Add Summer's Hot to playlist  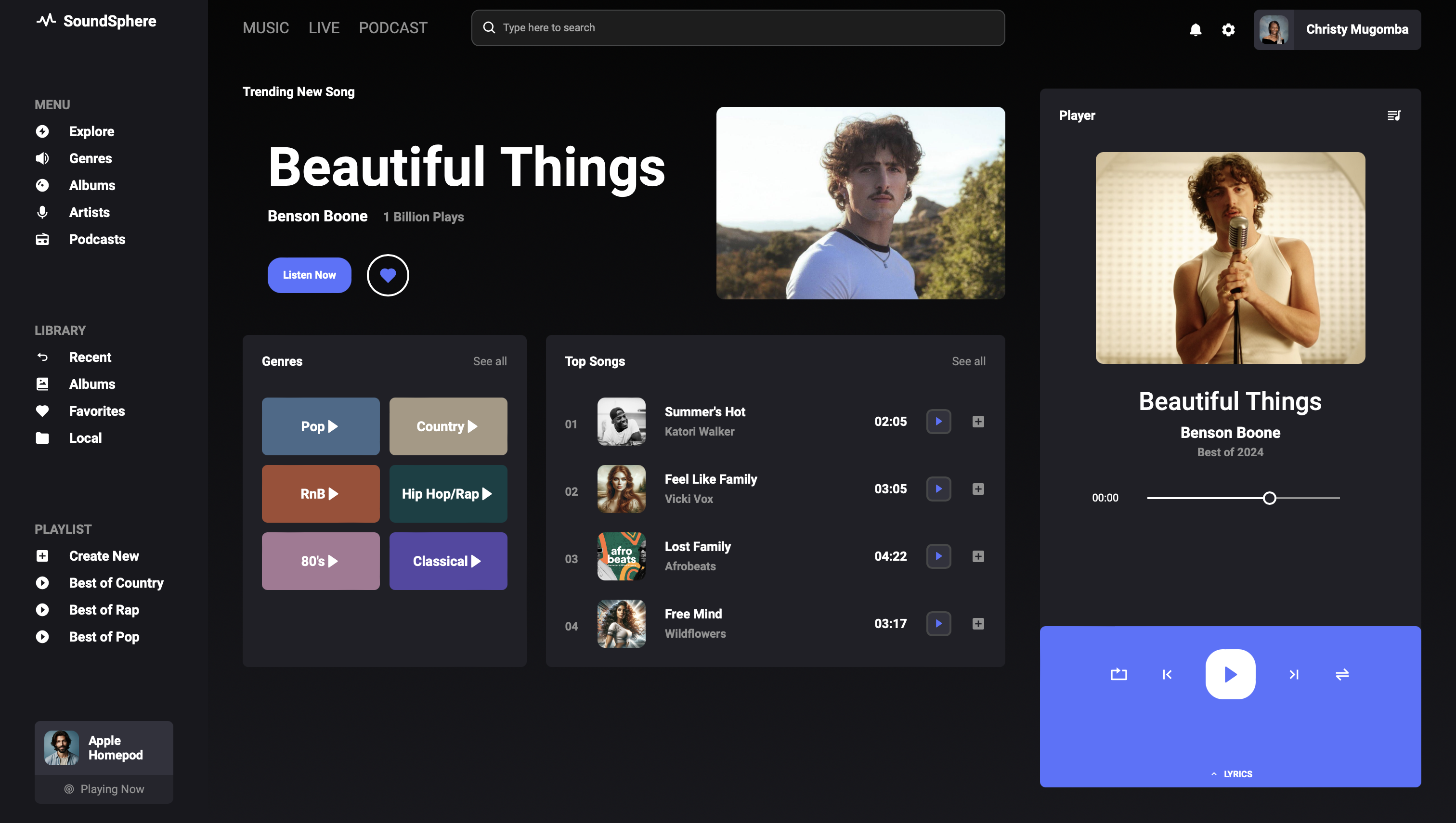point(978,422)
